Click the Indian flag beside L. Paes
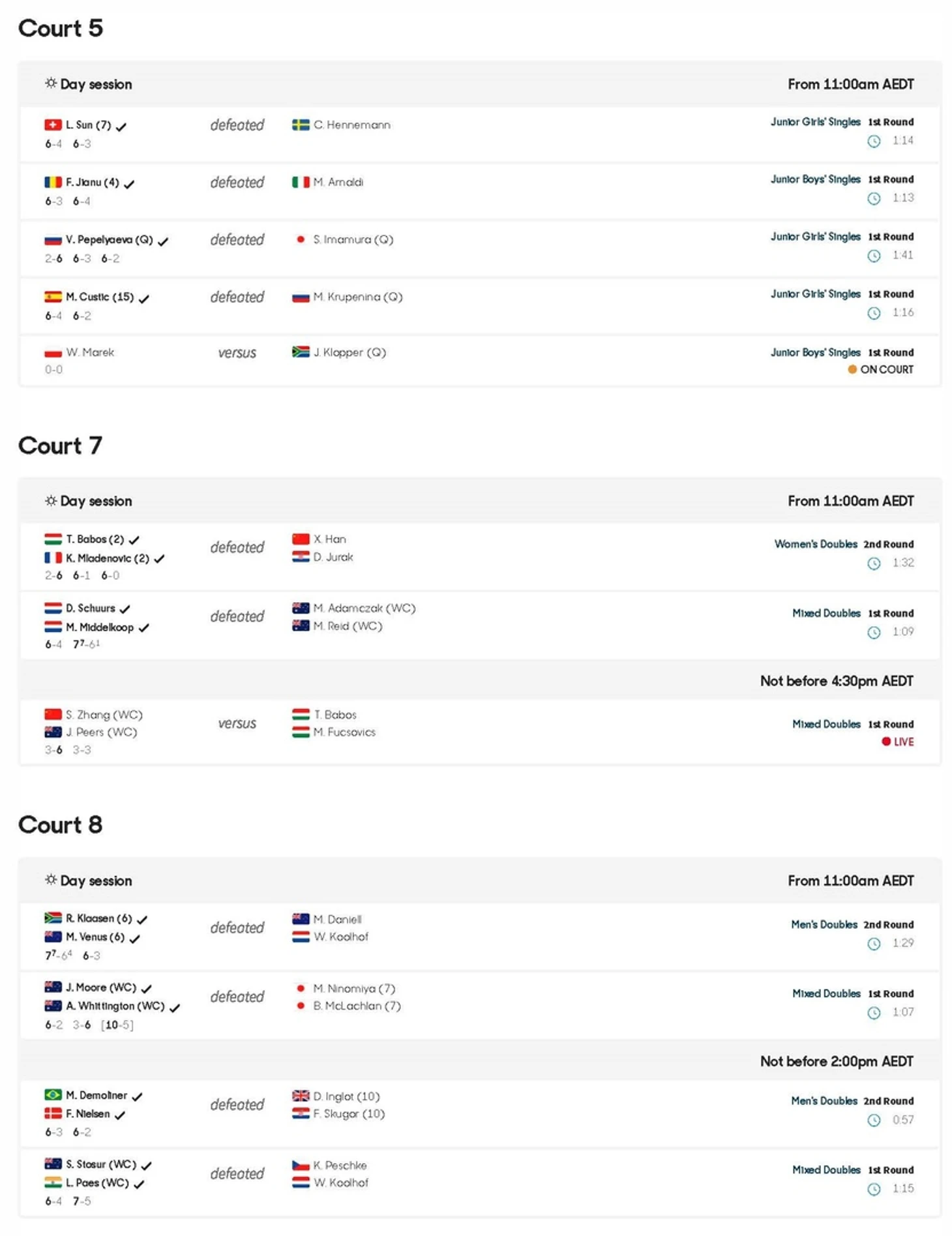Image resolution: width=952 pixels, height=1236 pixels. click(53, 1182)
